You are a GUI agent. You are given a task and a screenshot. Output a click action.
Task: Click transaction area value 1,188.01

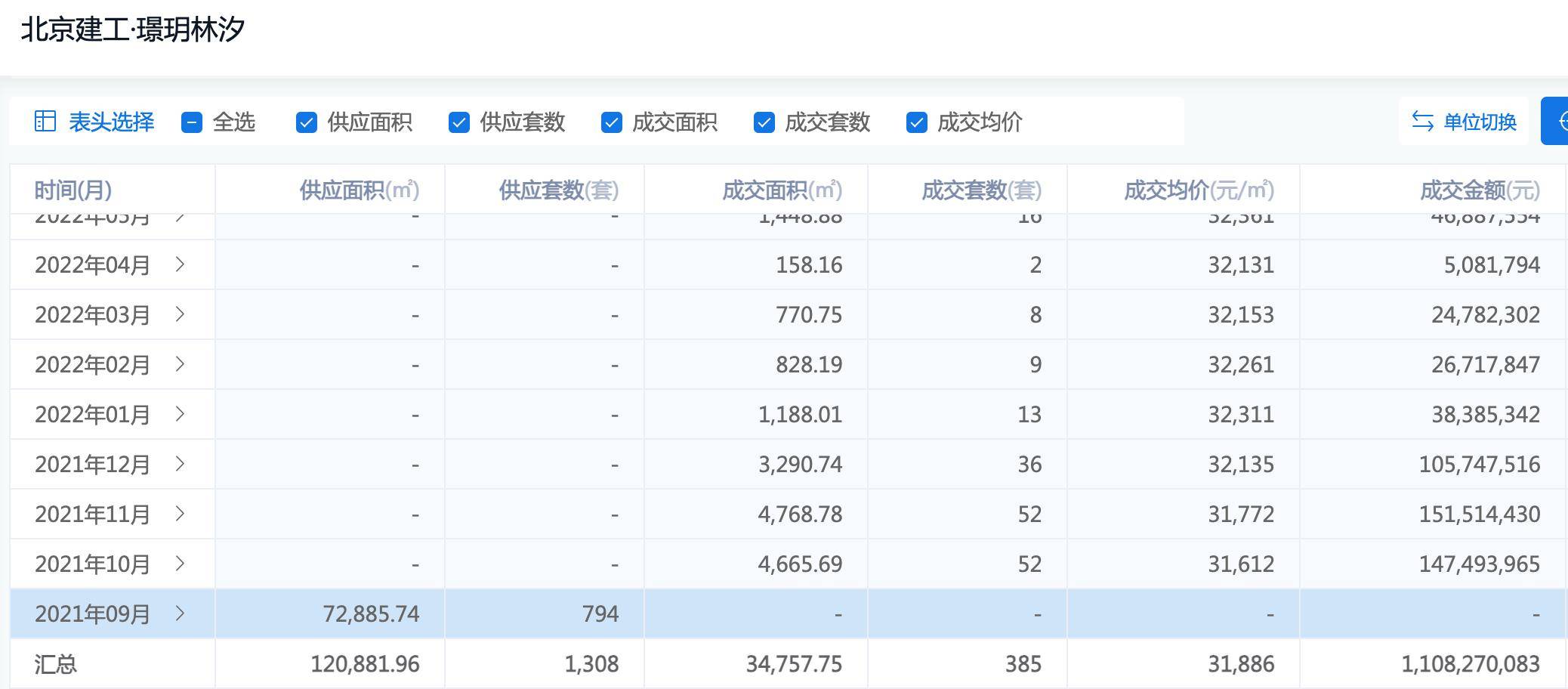click(x=800, y=414)
